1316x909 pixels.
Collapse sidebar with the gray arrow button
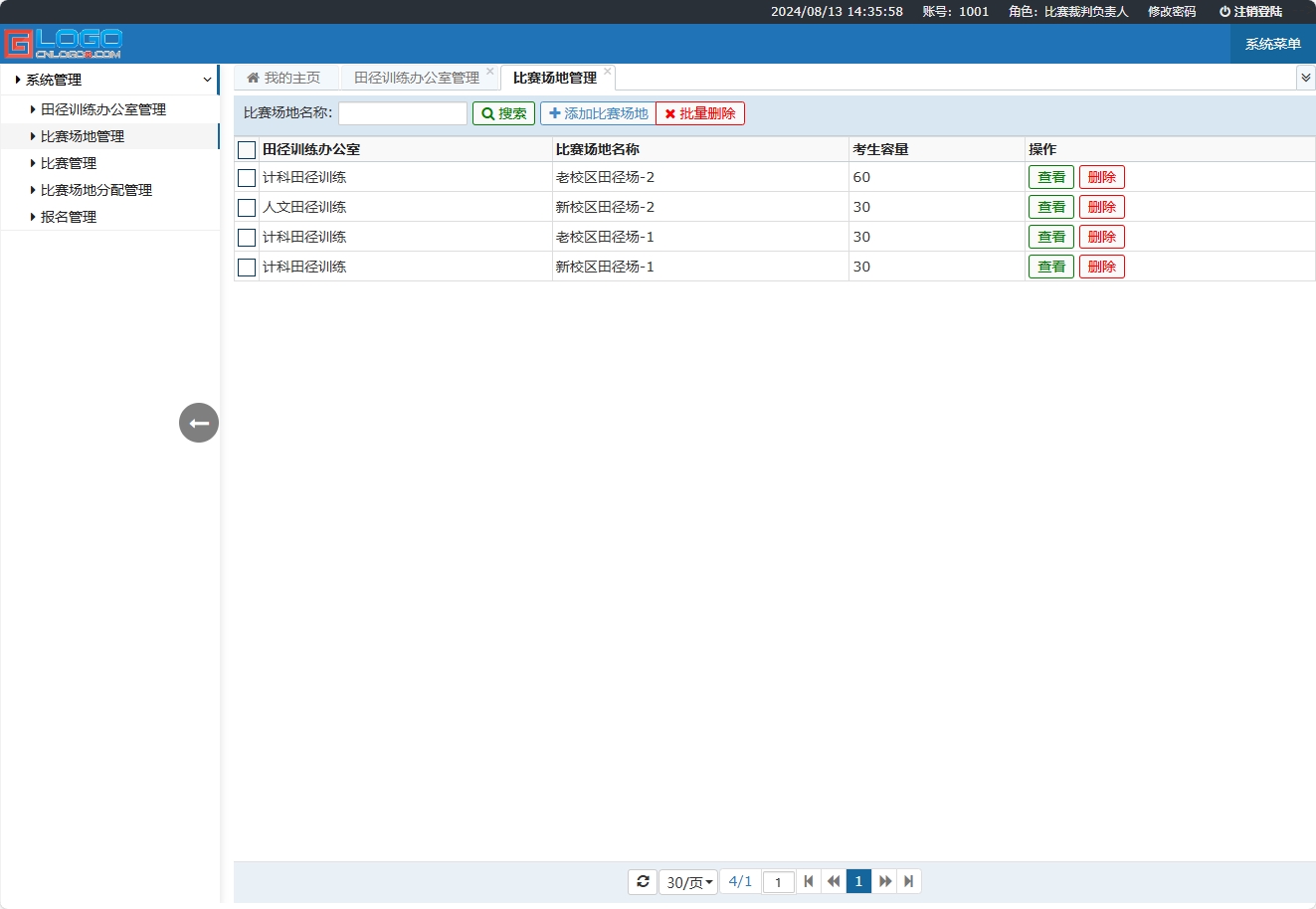[x=199, y=423]
